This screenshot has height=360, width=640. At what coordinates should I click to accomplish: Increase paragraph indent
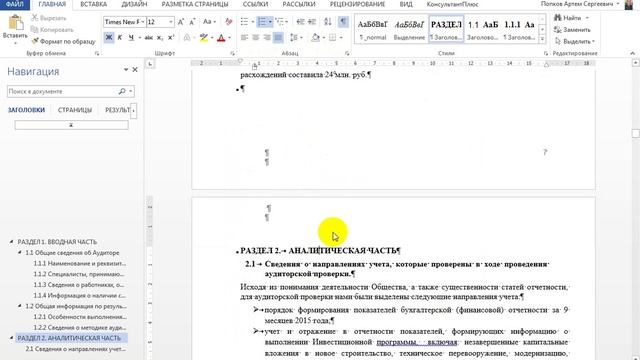(312, 22)
